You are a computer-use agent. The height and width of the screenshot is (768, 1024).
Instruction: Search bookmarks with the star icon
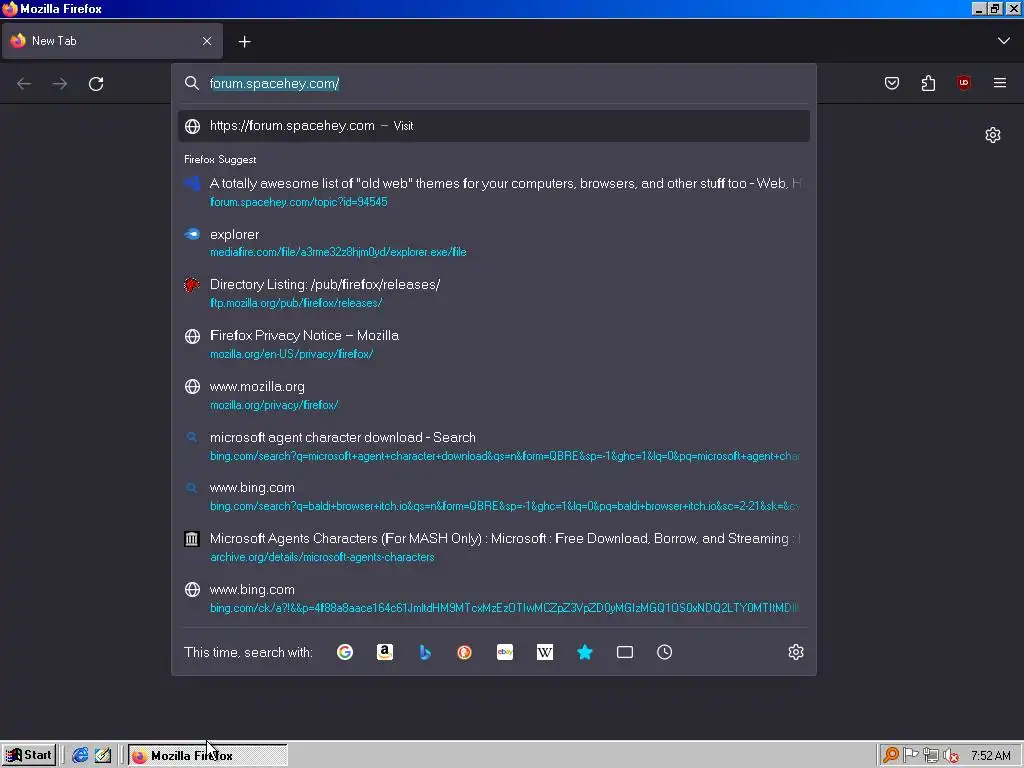584,652
